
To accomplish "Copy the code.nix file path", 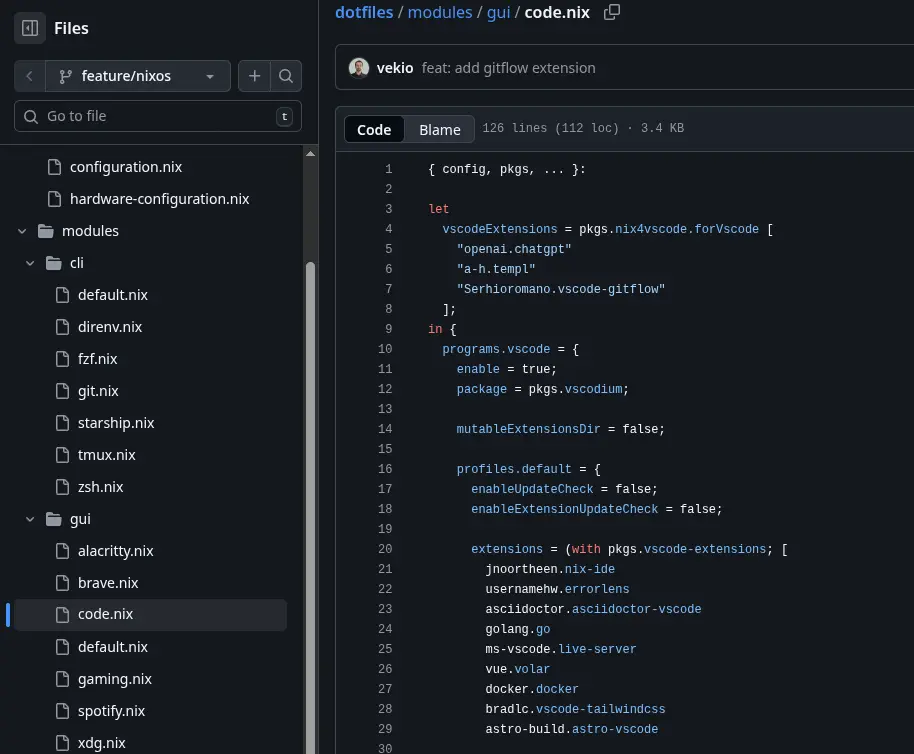I will [x=611, y=12].
